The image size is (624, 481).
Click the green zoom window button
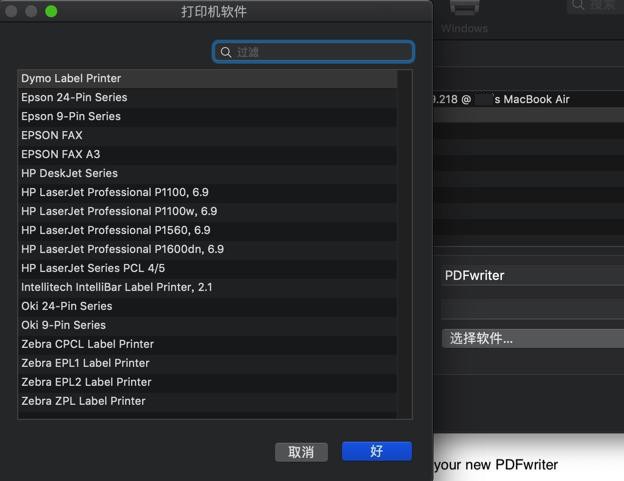(51, 11)
